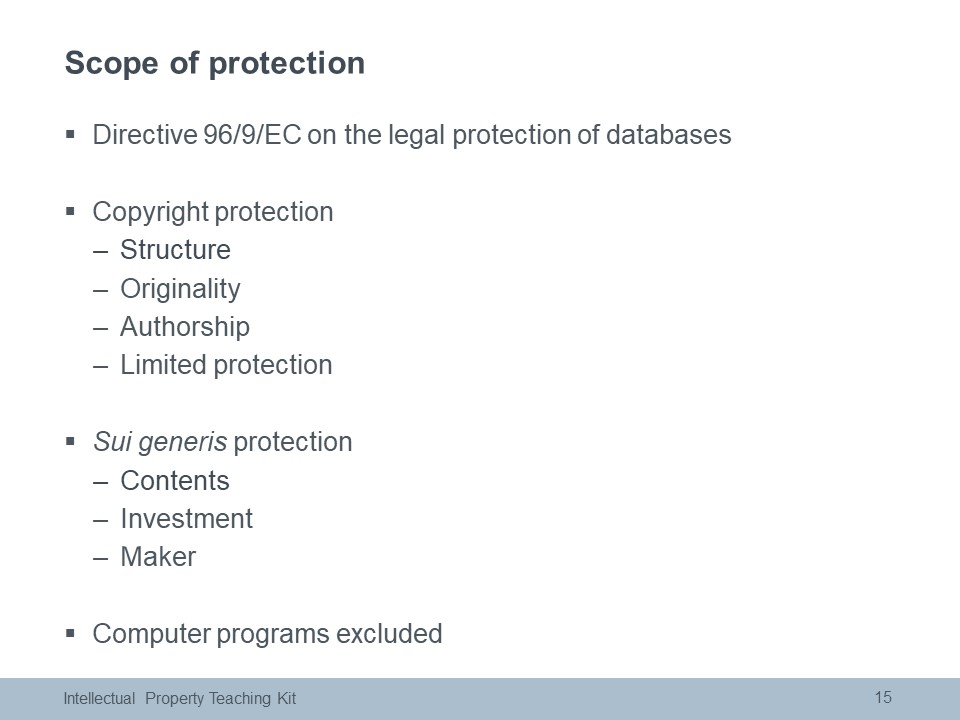Click the 'Investment' sub-item

tap(186, 519)
